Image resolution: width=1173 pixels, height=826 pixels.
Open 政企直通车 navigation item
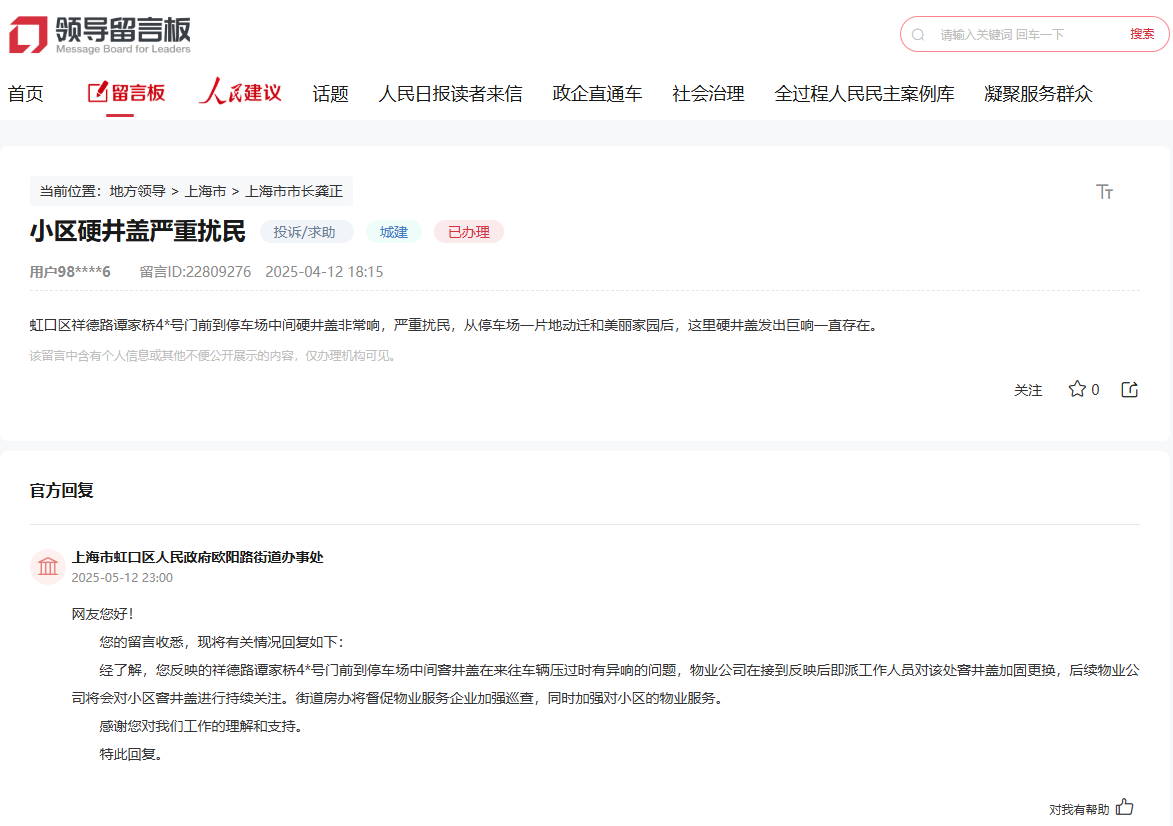pyautogui.click(x=597, y=94)
